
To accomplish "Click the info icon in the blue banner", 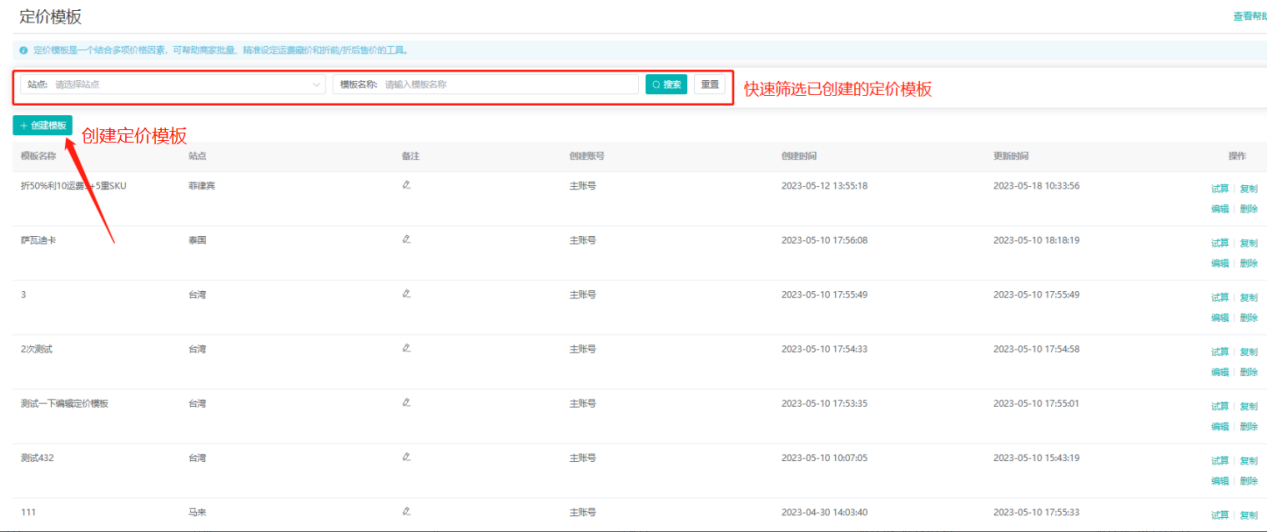I will tap(24, 50).
